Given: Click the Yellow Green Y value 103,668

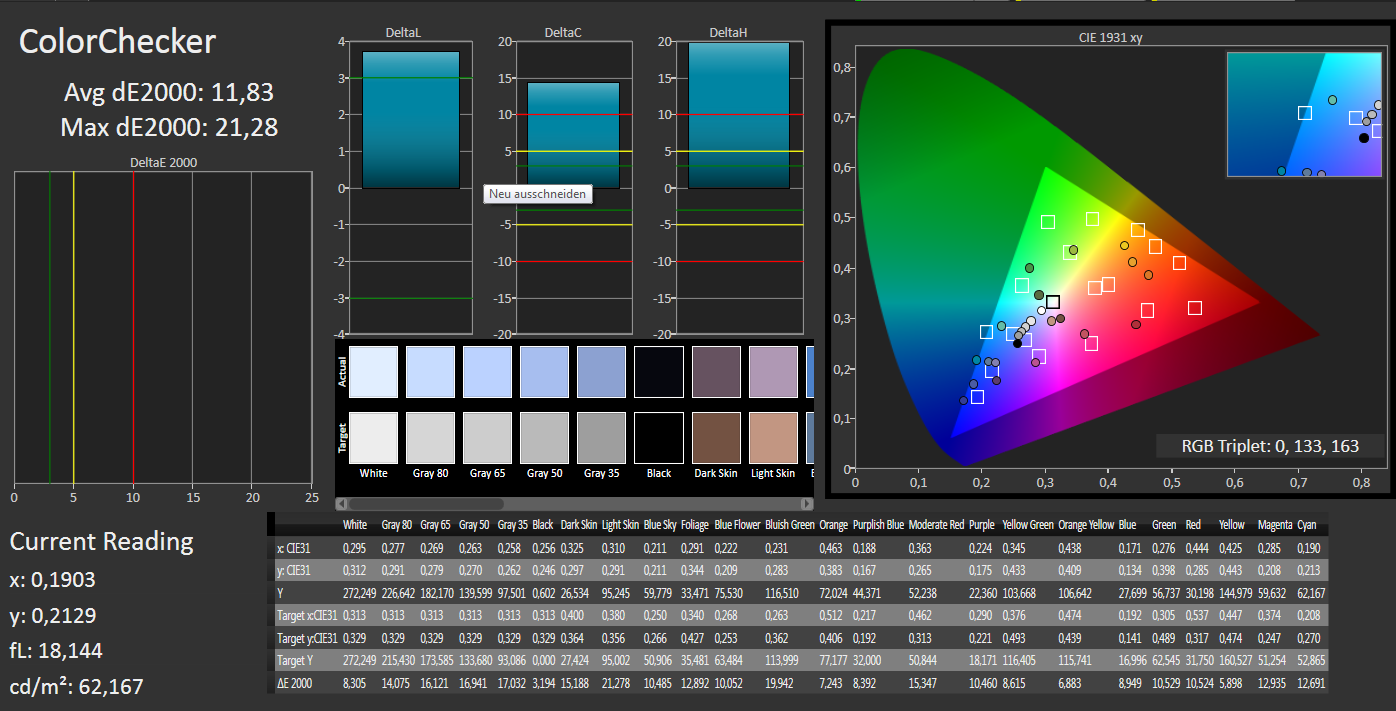Looking at the screenshot, I should pos(1021,593).
